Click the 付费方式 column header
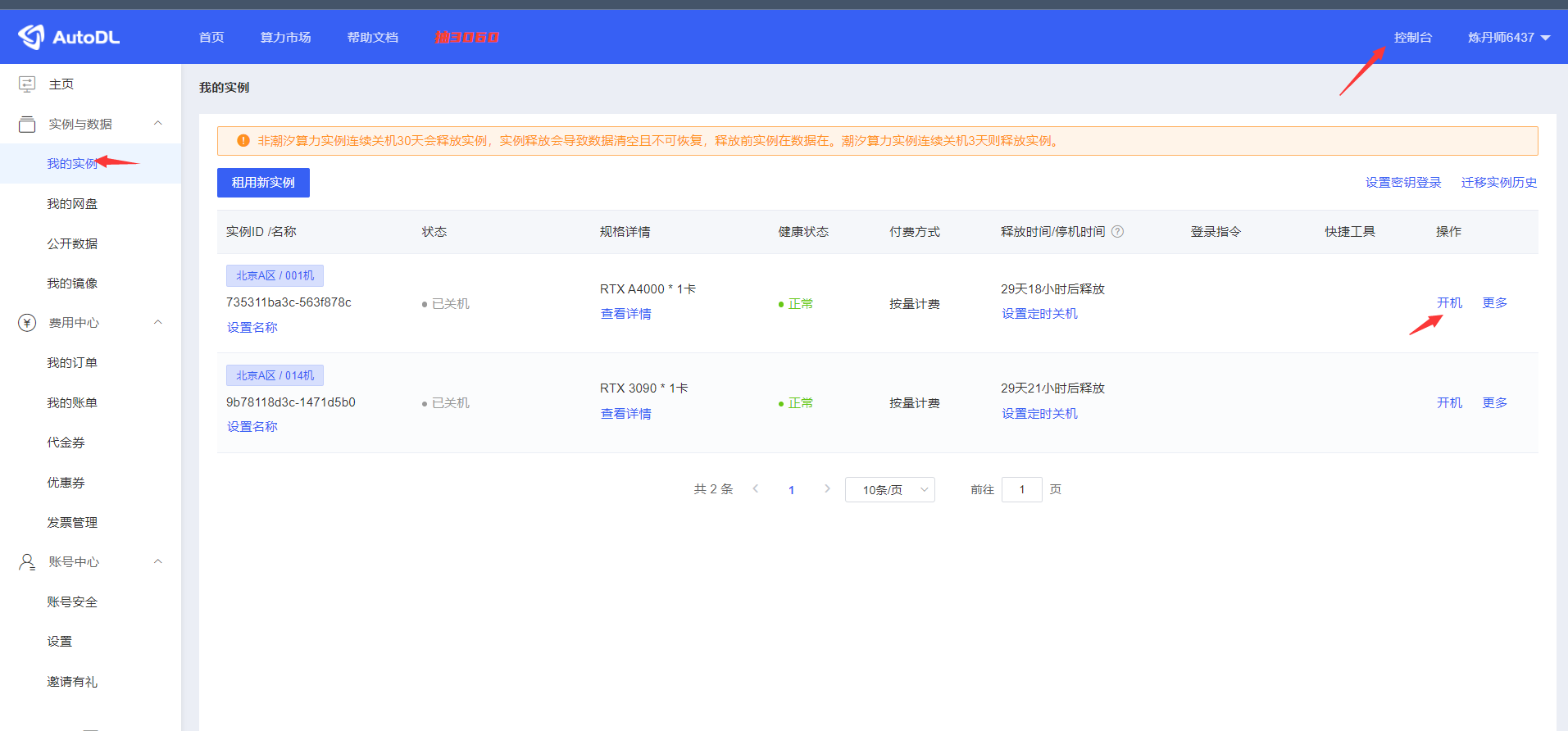Viewport: 1568px width, 731px height. point(915,232)
